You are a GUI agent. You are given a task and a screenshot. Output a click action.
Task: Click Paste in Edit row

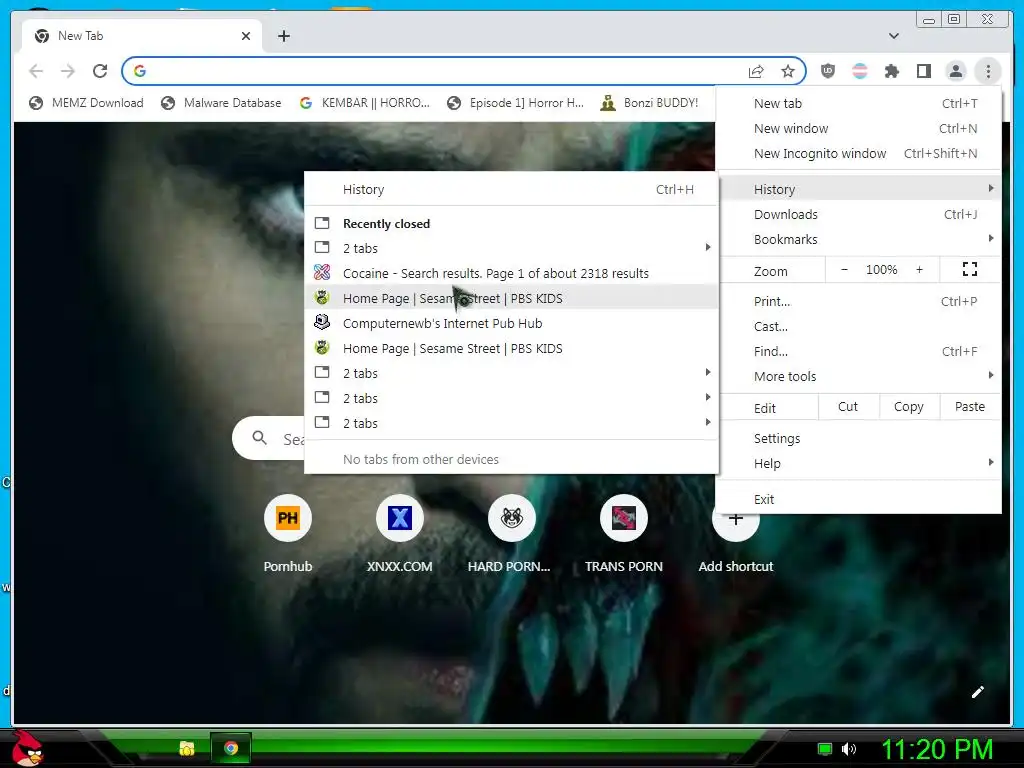[x=969, y=407]
